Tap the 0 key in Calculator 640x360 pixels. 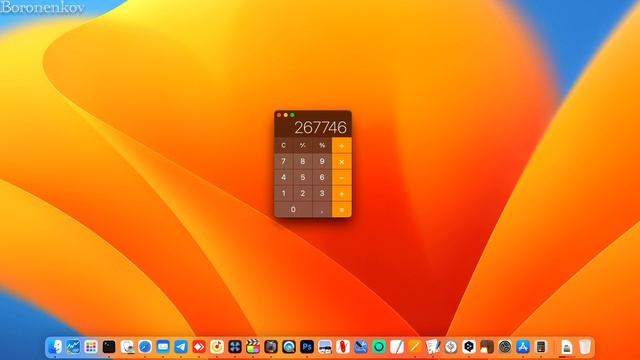(x=293, y=210)
